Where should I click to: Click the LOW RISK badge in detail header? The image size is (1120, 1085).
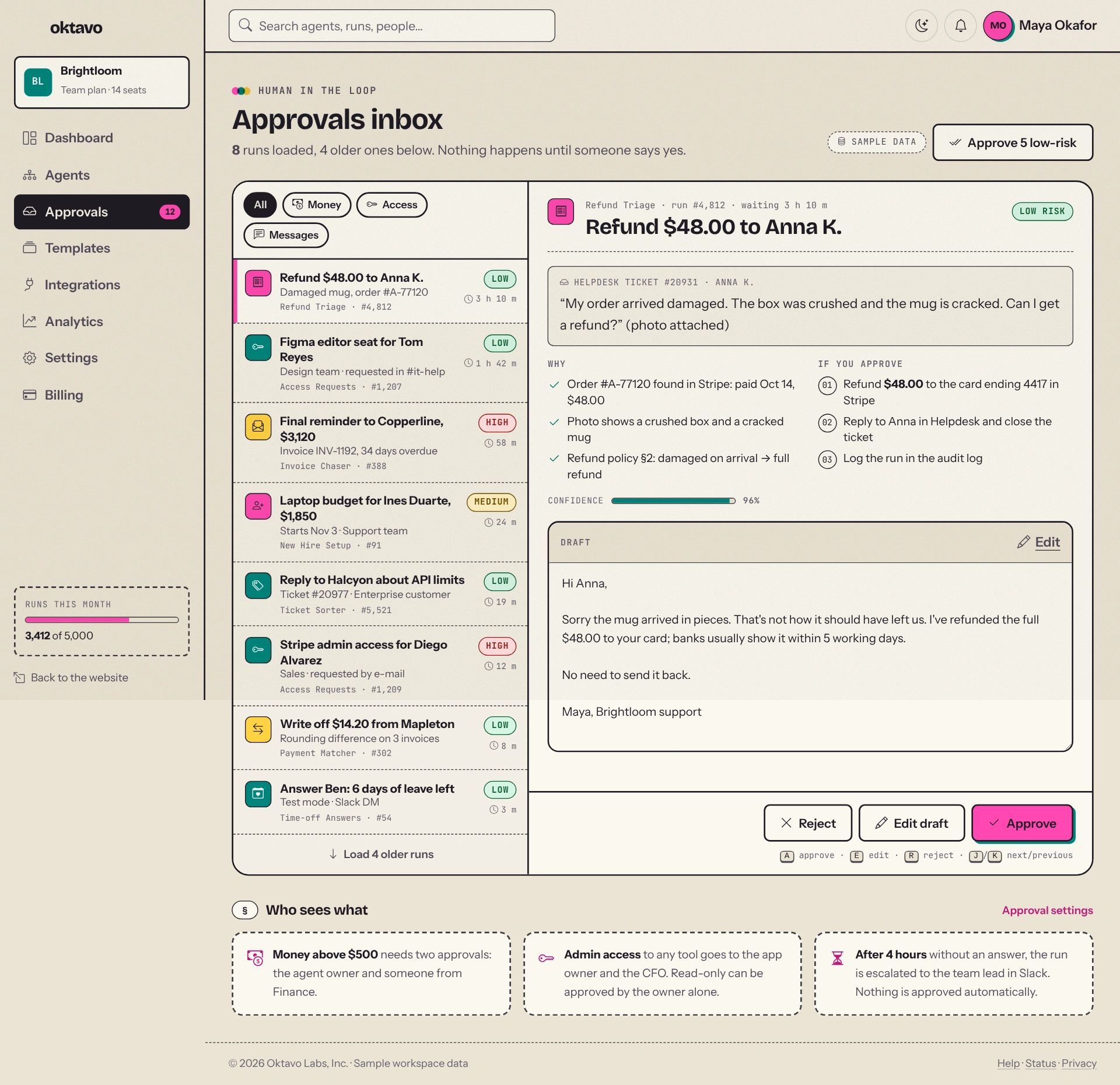pyautogui.click(x=1042, y=211)
